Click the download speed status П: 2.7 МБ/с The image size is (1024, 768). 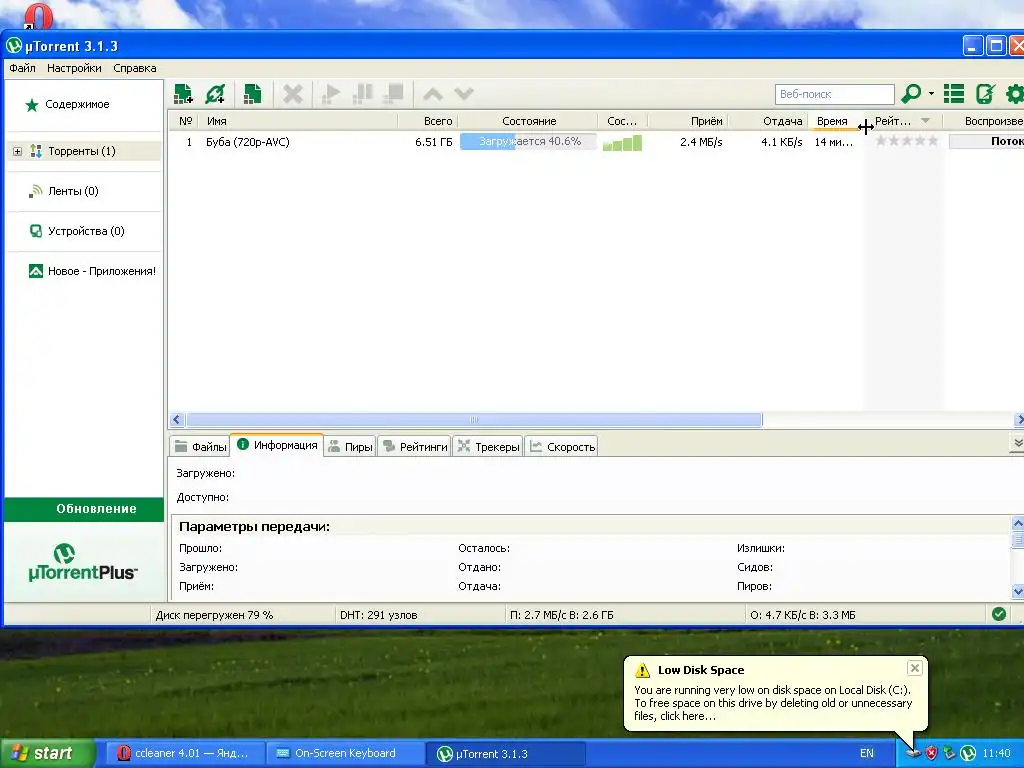point(562,615)
